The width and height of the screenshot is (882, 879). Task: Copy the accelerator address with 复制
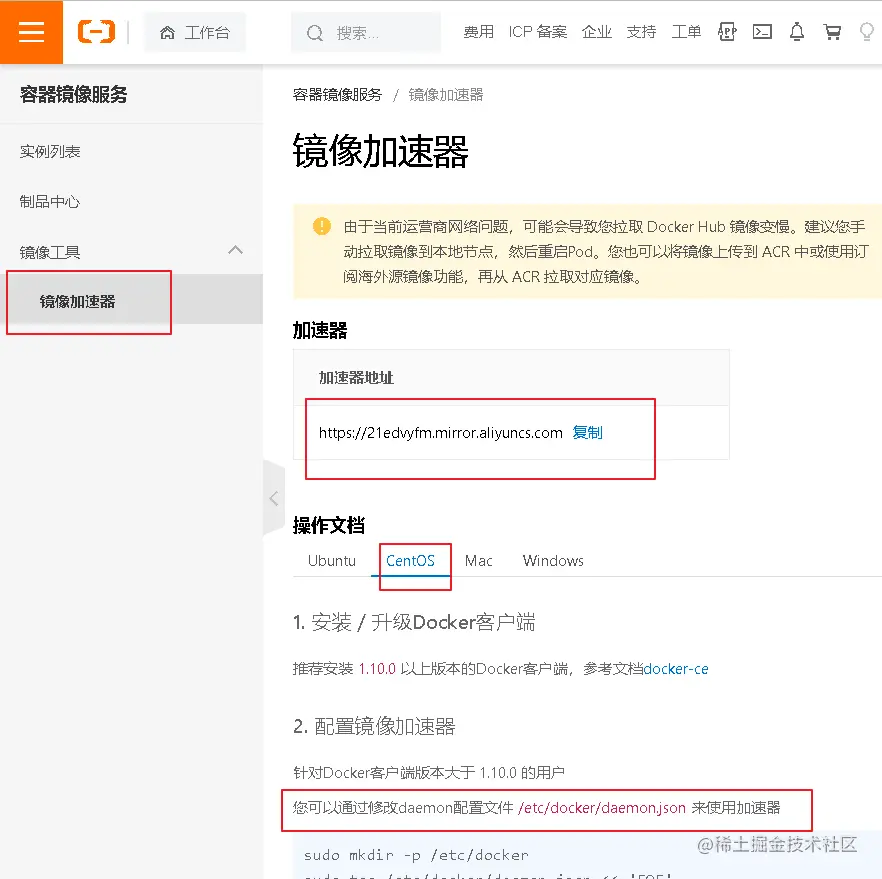587,432
